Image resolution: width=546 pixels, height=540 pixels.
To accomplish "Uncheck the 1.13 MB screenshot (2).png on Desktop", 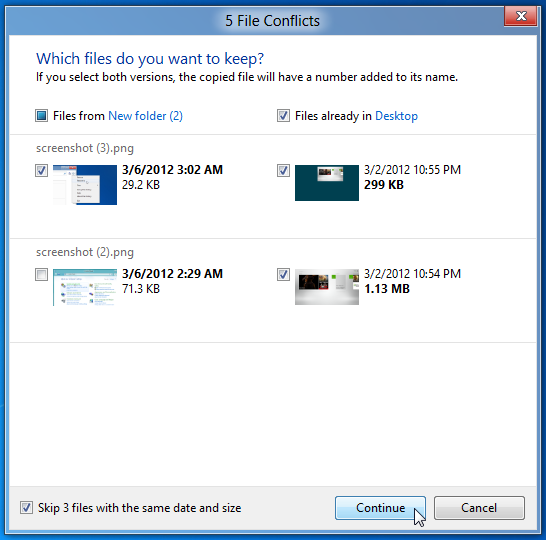I will click(x=283, y=274).
